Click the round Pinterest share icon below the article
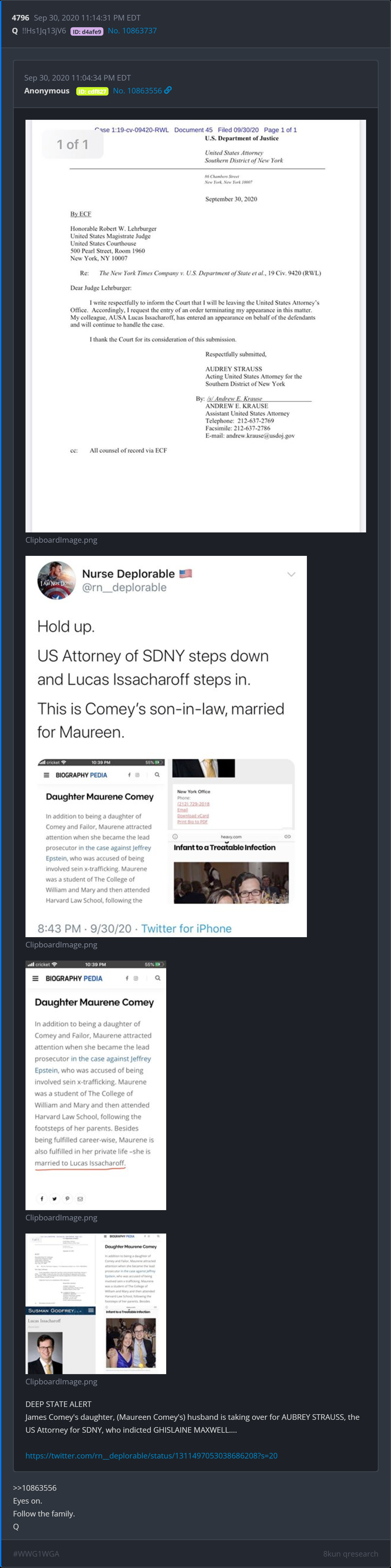 67,1198
